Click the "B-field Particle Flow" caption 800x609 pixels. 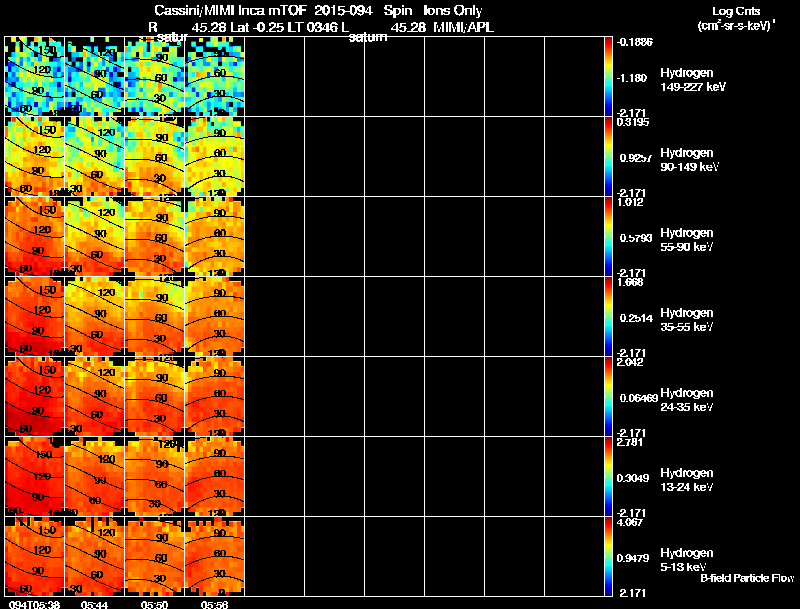coord(747,578)
